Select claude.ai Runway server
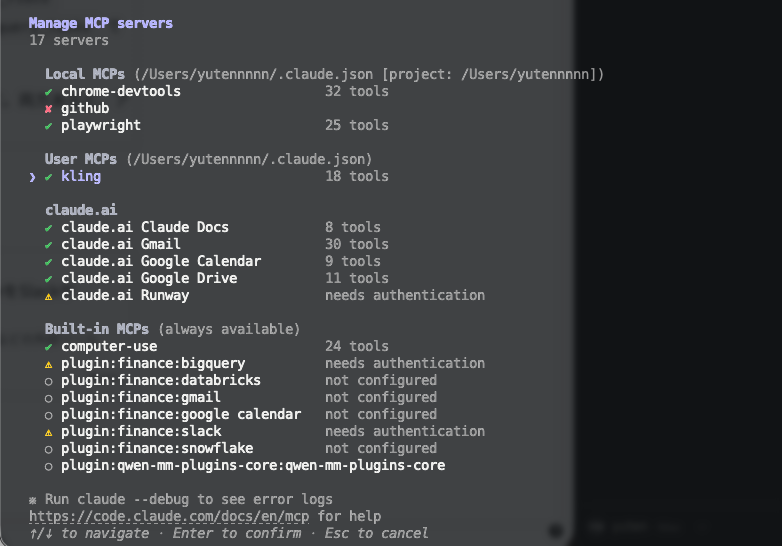Viewport: 782px width, 546px height. (x=264, y=295)
